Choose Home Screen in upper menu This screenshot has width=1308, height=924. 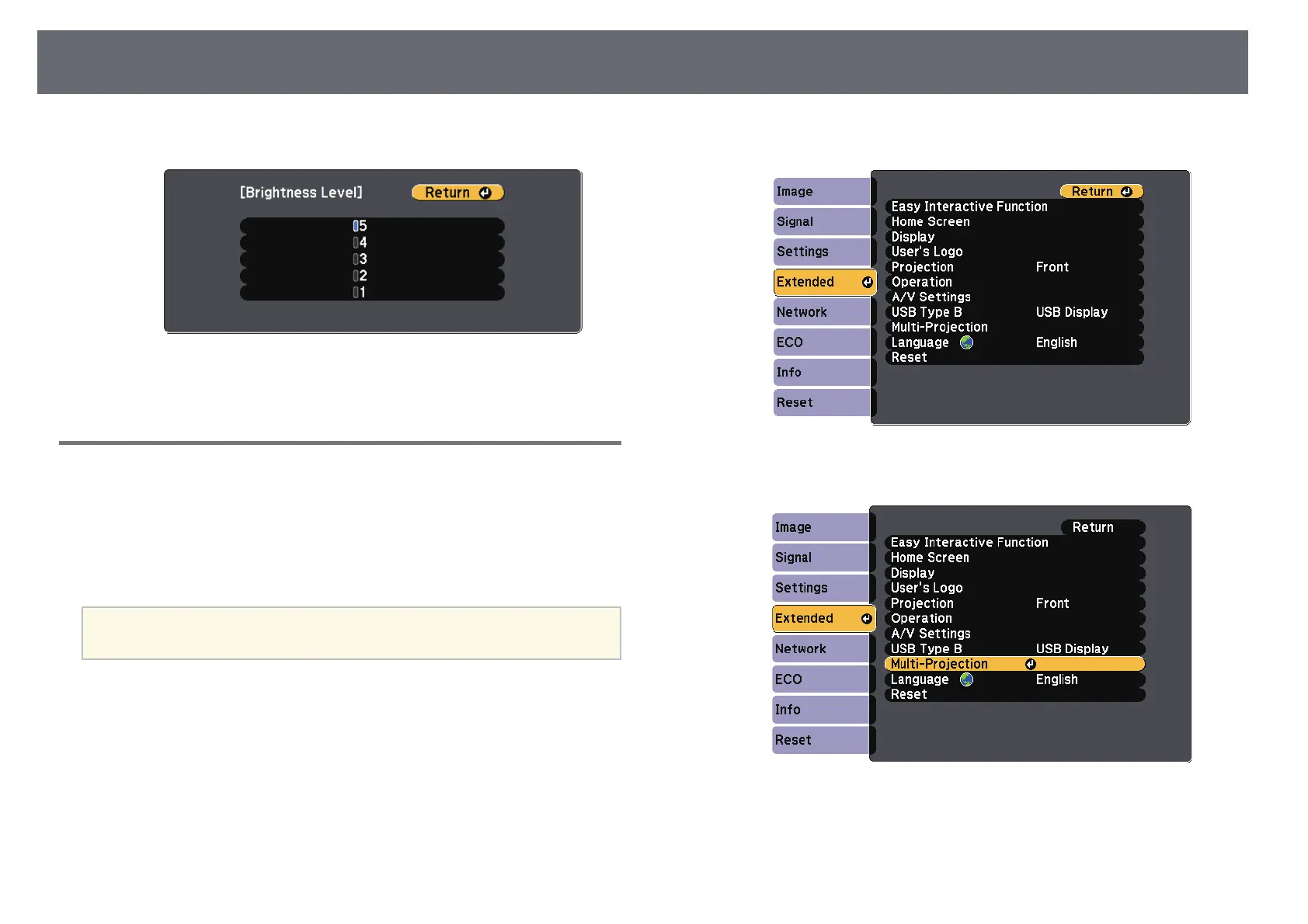[x=1014, y=222]
